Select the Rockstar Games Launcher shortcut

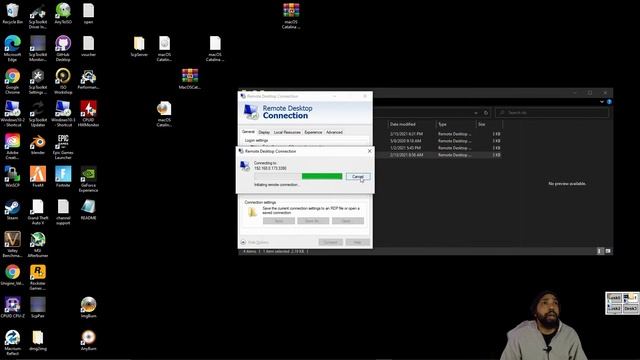(x=38, y=277)
